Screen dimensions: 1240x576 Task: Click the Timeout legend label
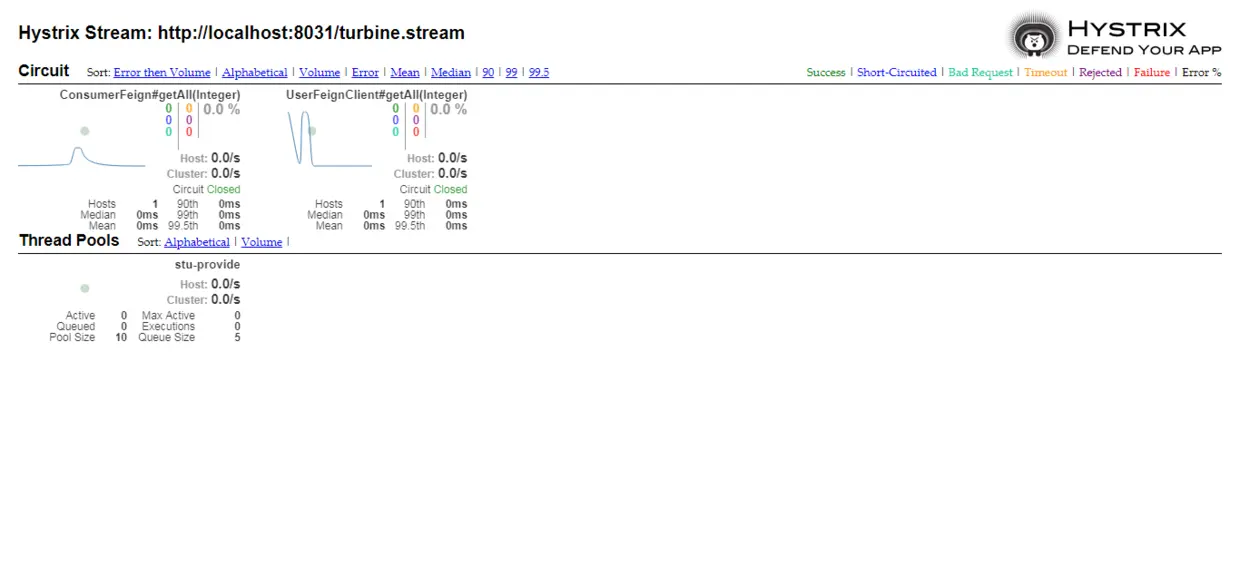(1046, 73)
